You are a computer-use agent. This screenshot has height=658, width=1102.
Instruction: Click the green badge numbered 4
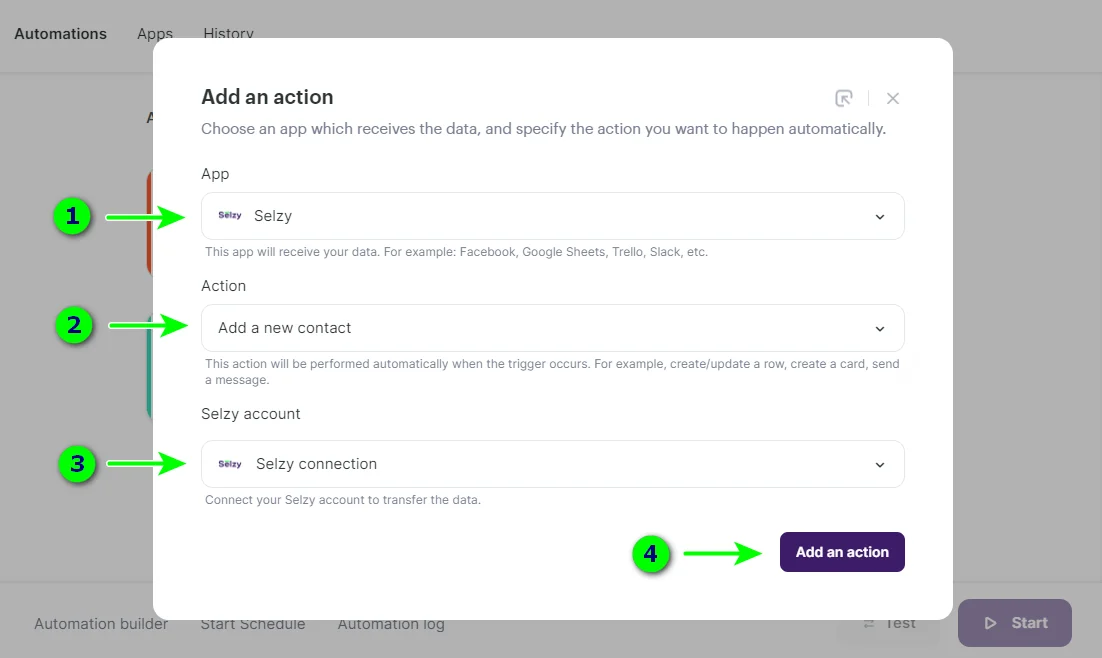651,552
